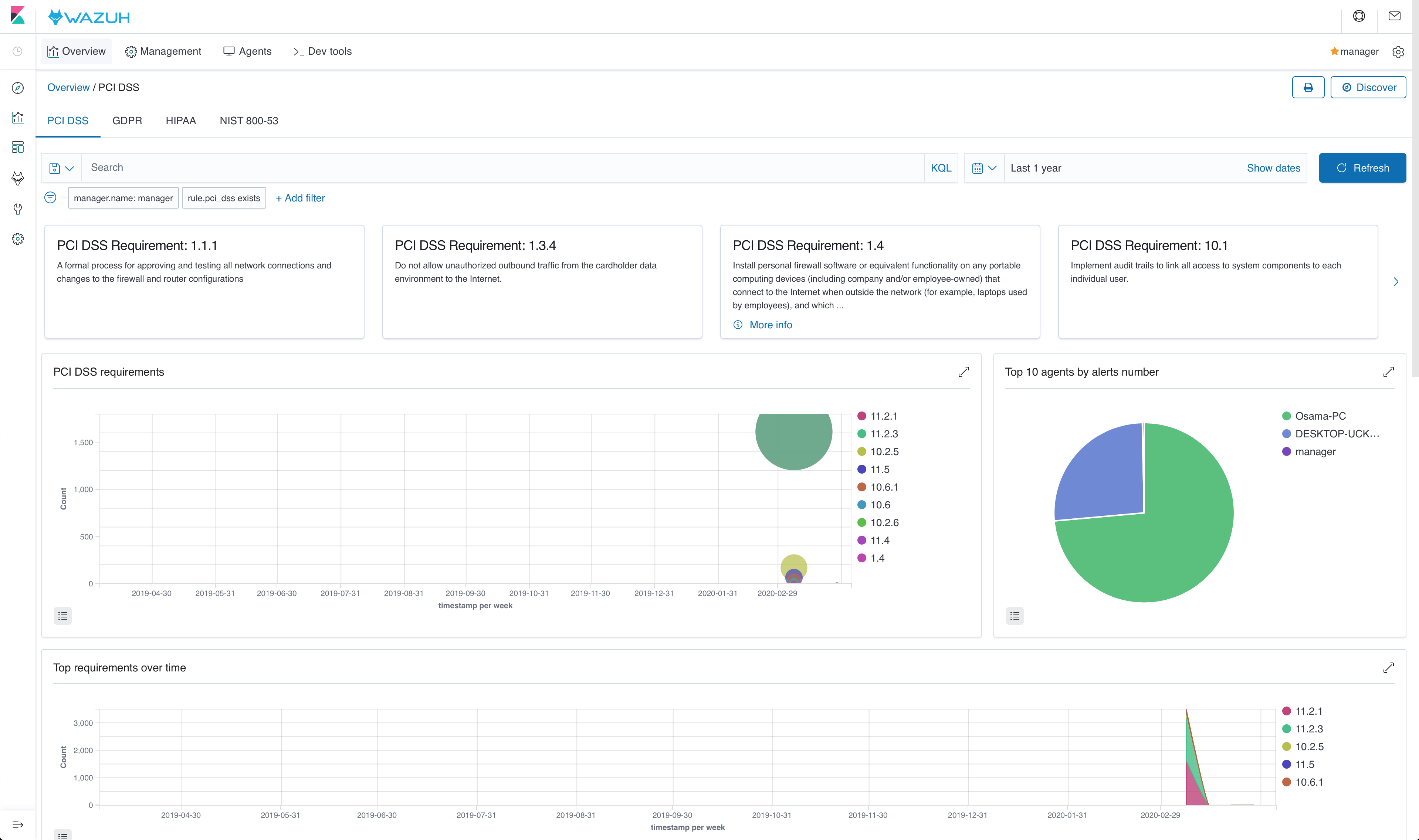Switch to the GDPR tab
This screenshot has height=840, width=1419.
click(x=127, y=121)
